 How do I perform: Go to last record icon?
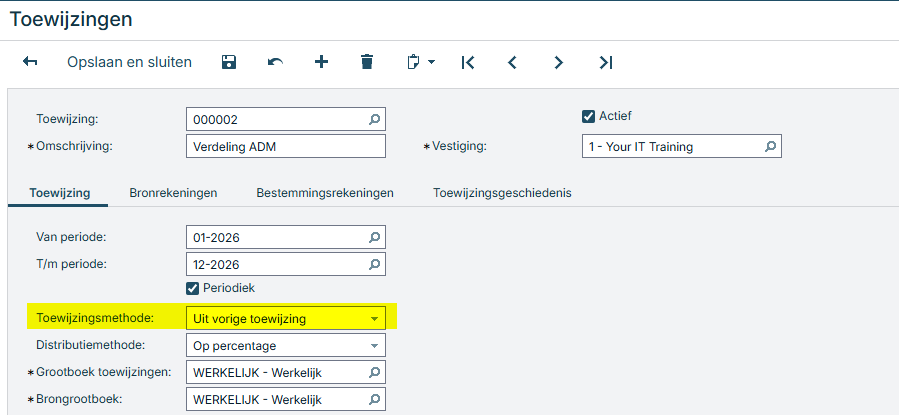(605, 62)
